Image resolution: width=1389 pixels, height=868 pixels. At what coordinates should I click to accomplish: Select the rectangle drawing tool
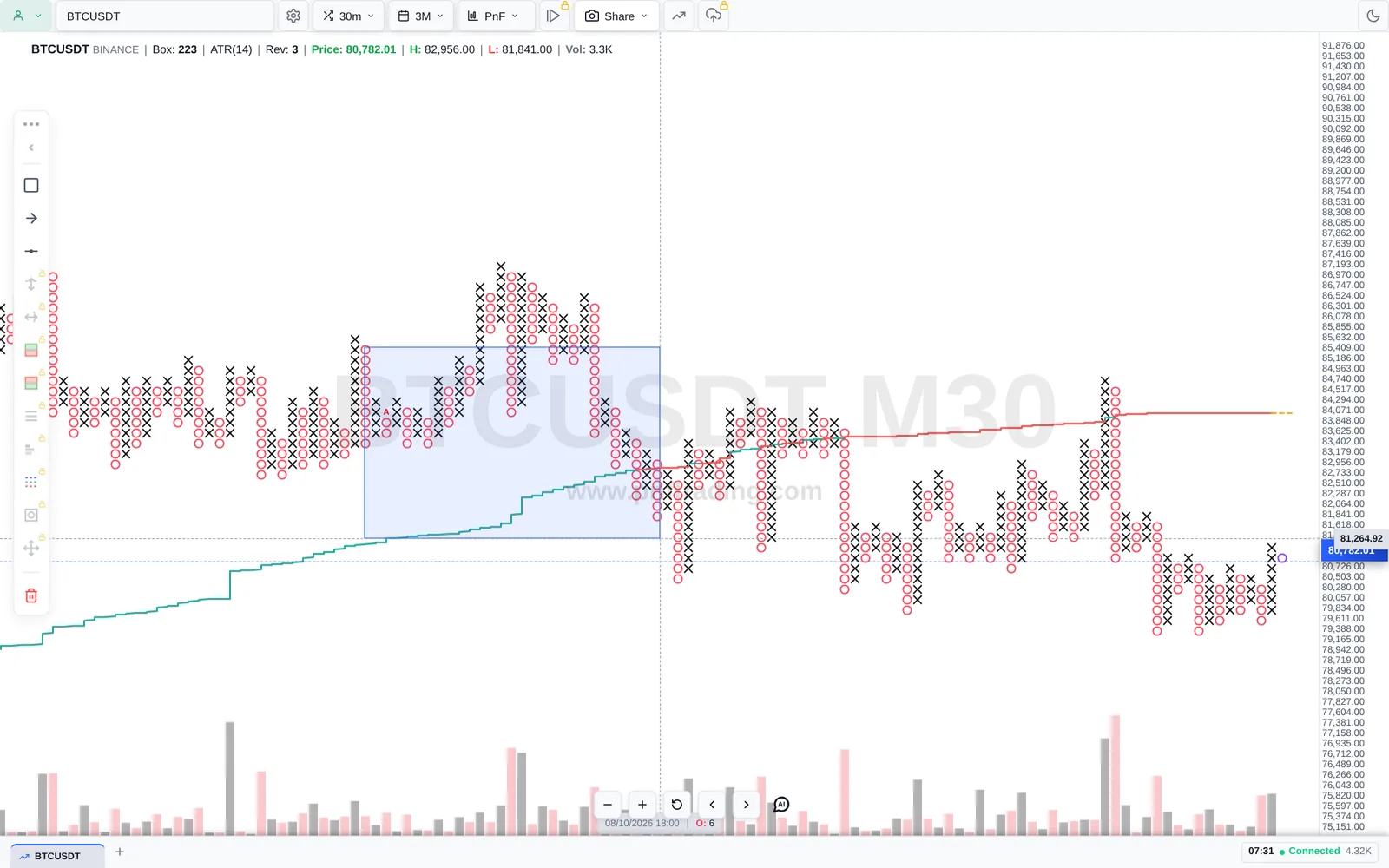[31, 185]
